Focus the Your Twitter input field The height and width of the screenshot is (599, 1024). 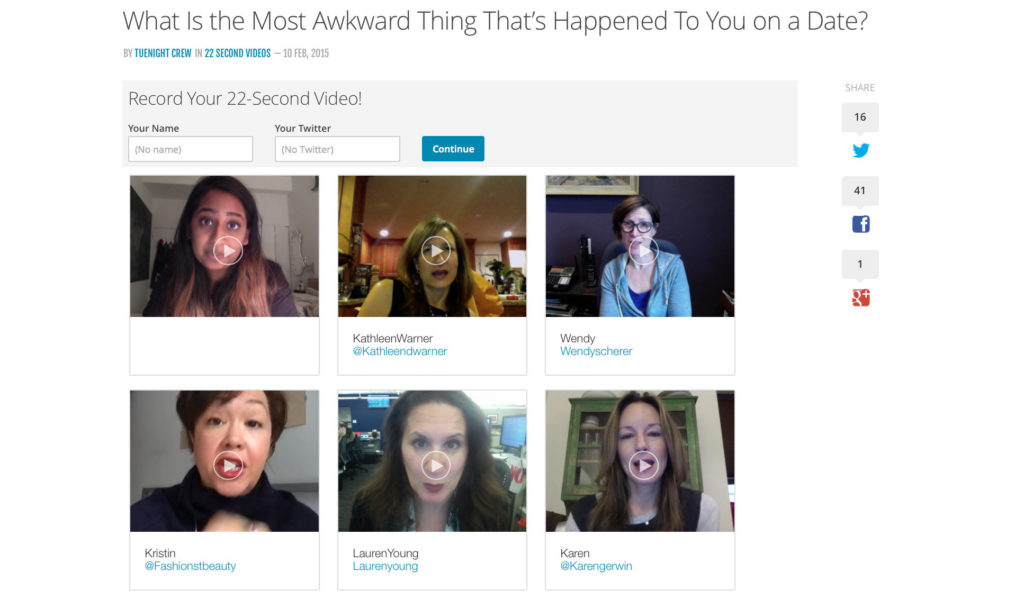pyautogui.click(x=337, y=149)
